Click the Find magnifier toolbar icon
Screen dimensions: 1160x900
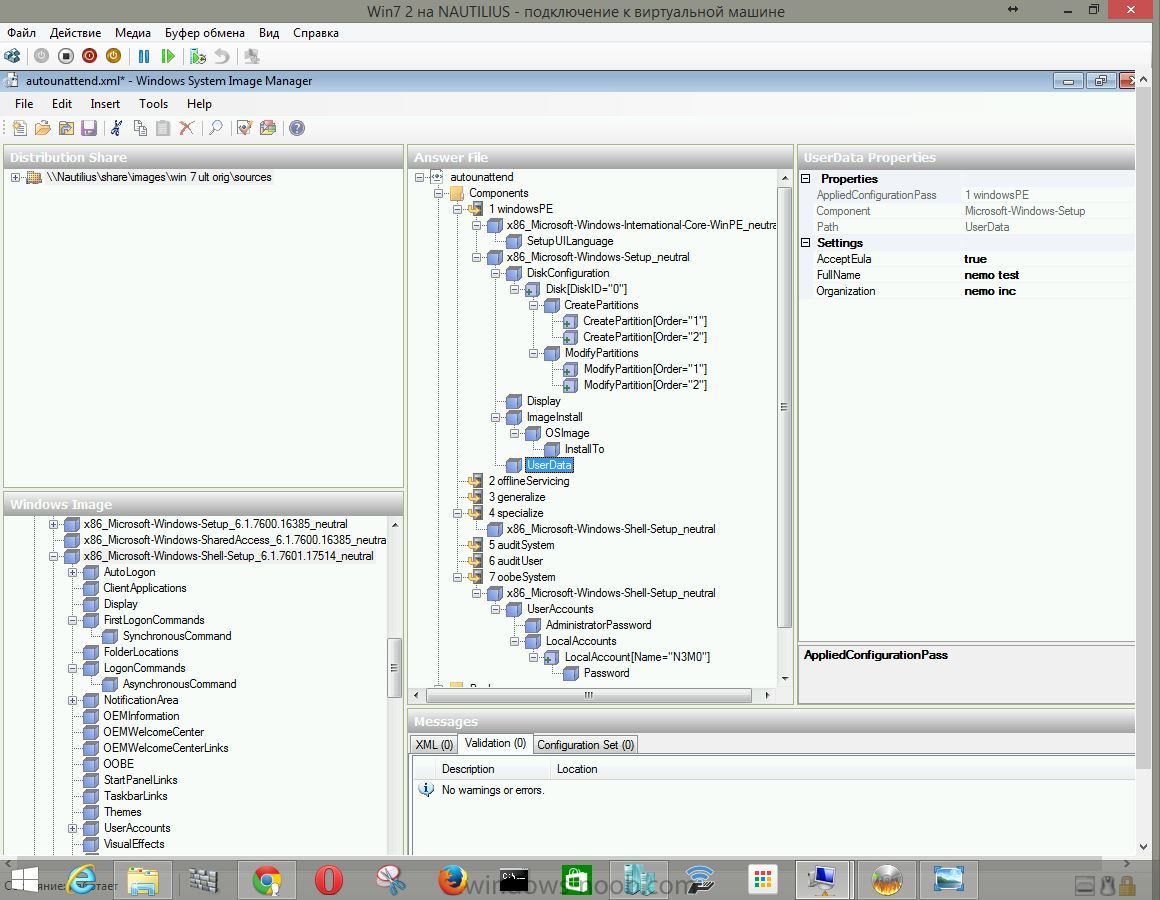pos(215,128)
